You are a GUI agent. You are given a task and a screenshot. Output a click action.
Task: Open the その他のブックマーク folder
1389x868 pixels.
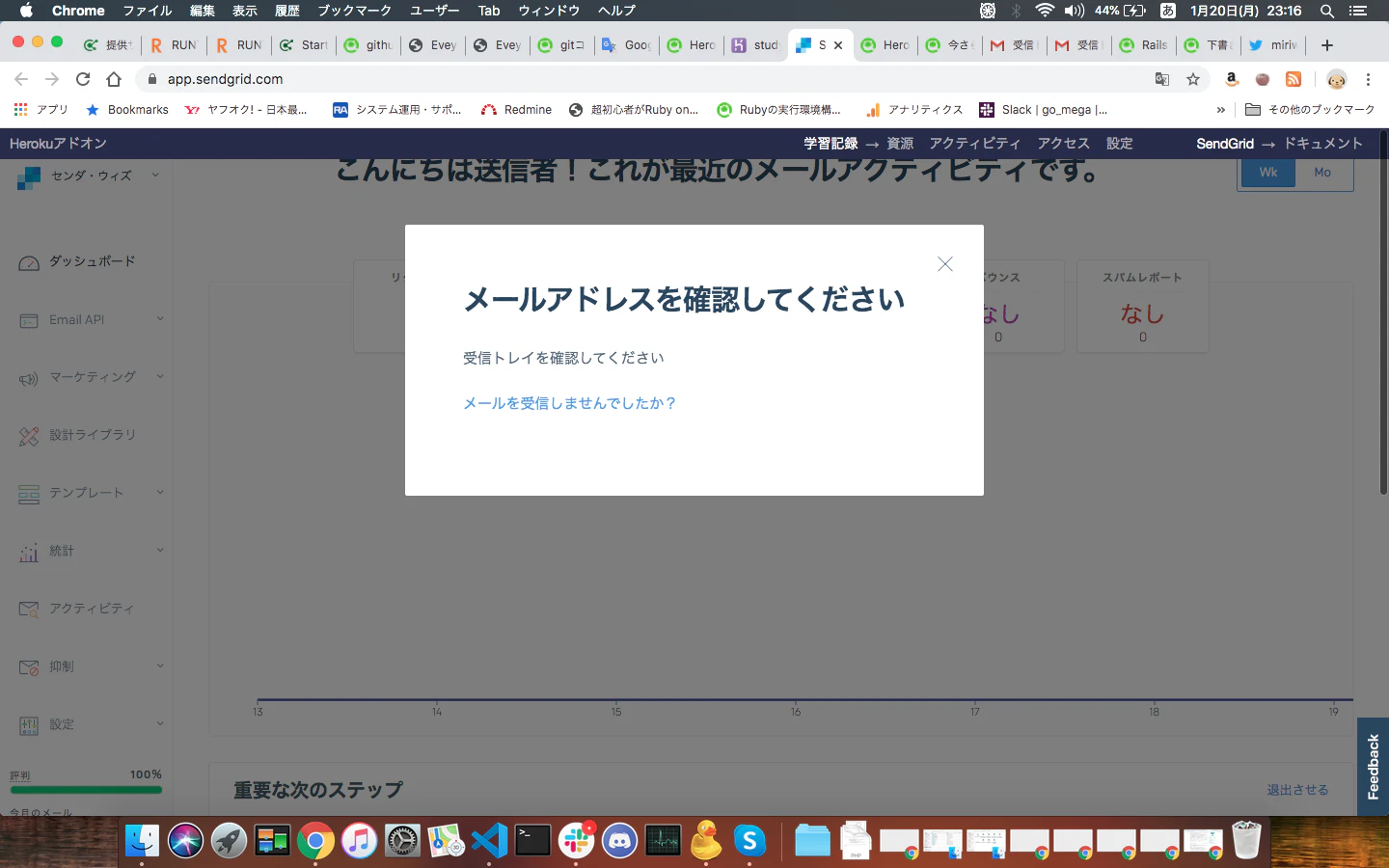pos(1310,110)
